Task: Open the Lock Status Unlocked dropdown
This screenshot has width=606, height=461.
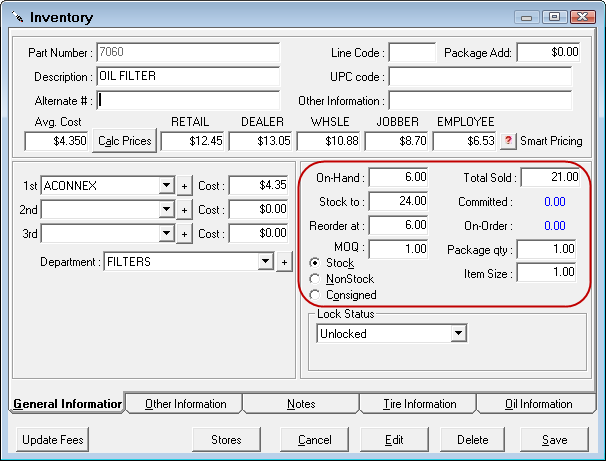Action: (459, 333)
